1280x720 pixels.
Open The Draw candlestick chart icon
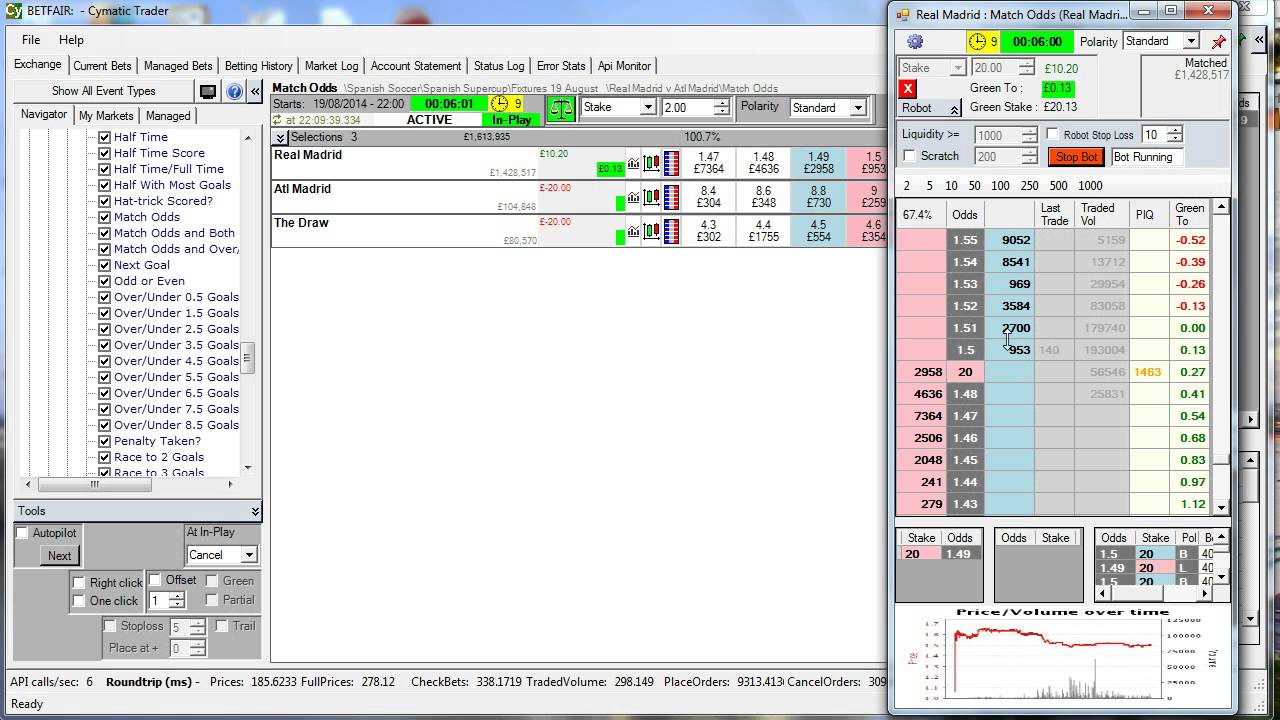[651, 231]
